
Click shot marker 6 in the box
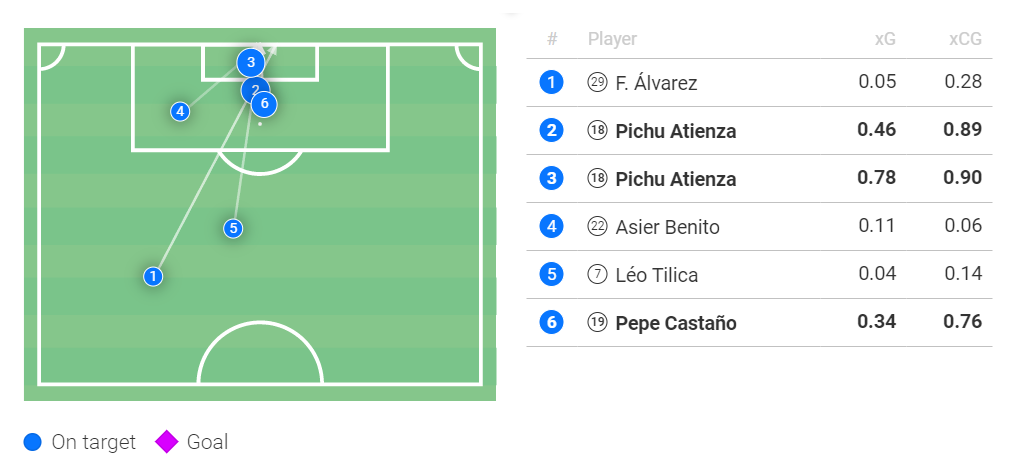(265, 103)
